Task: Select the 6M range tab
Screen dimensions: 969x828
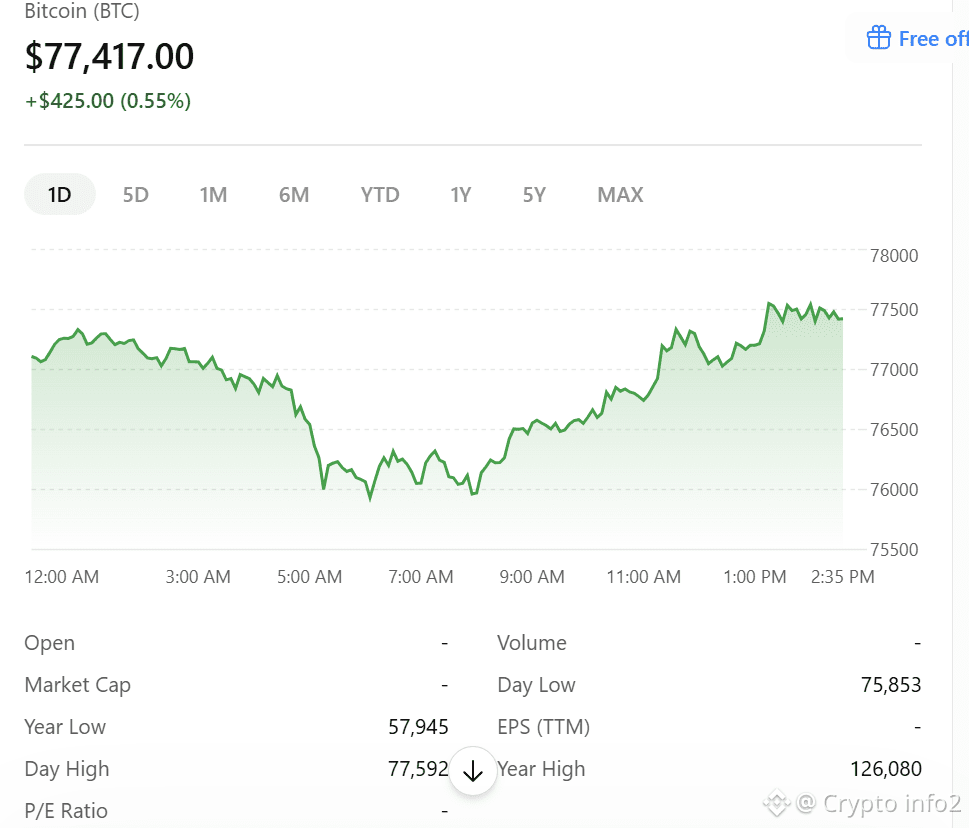Action: [294, 195]
